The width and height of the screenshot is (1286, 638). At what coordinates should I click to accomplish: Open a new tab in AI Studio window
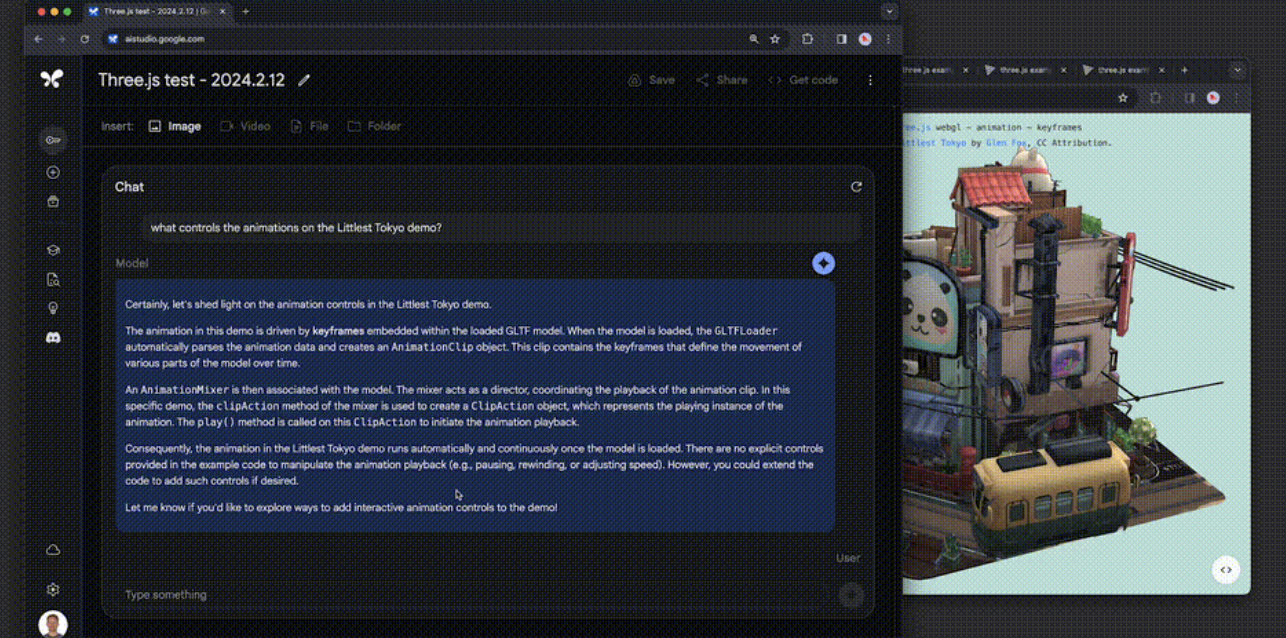coord(246,12)
